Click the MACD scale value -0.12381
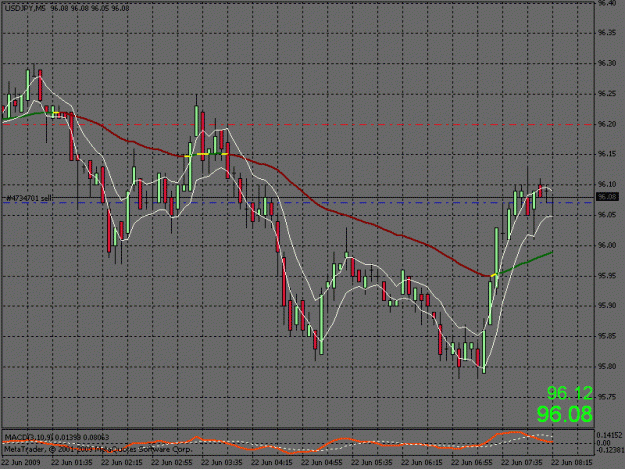625x469 pixels. [609, 450]
